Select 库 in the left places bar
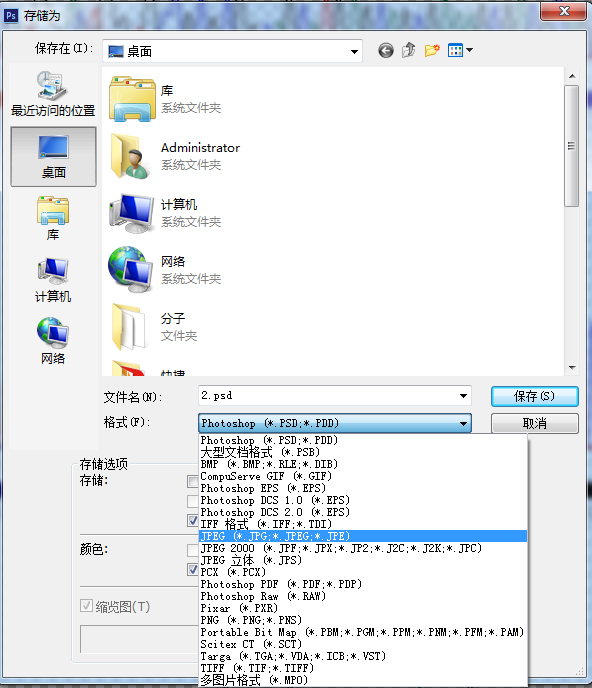 coord(53,219)
